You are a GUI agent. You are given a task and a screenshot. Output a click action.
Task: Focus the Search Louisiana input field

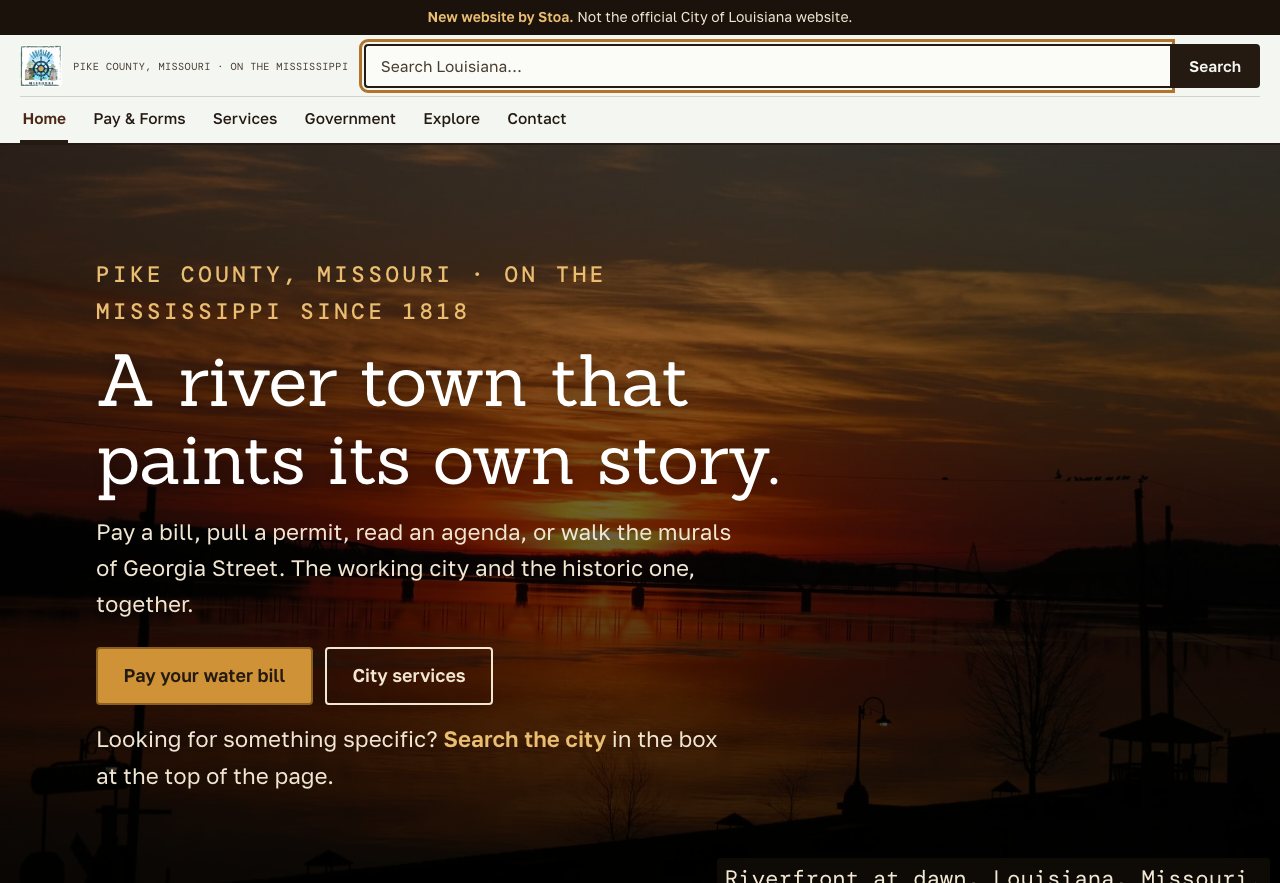tap(768, 66)
